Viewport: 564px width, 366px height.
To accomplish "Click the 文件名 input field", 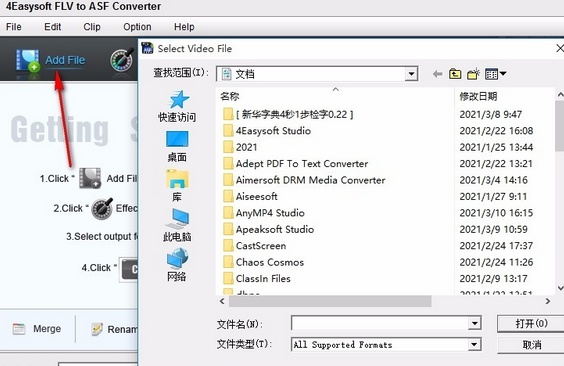I will coord(379,323).
